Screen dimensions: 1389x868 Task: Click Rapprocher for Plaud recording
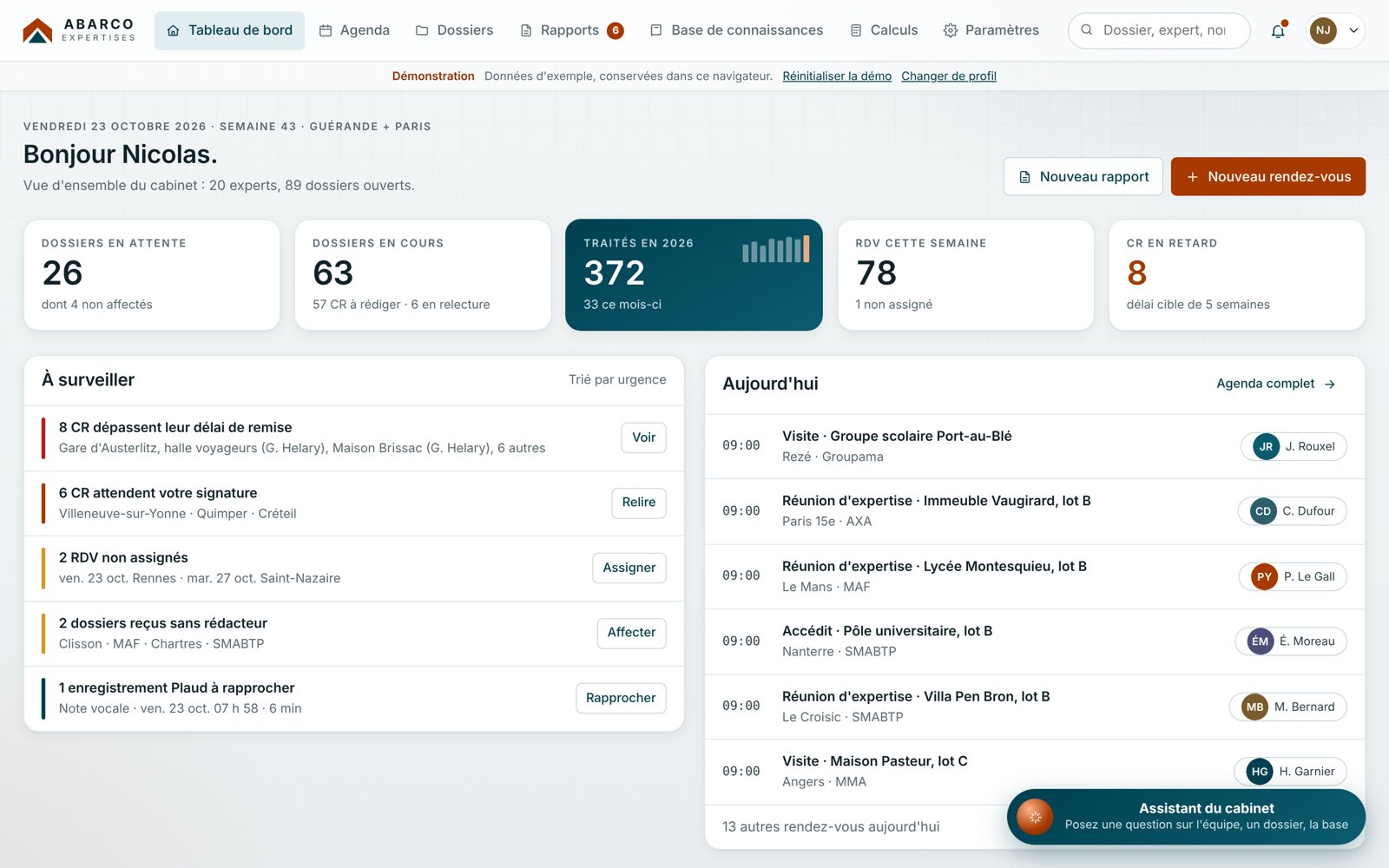tap(621, 698)
